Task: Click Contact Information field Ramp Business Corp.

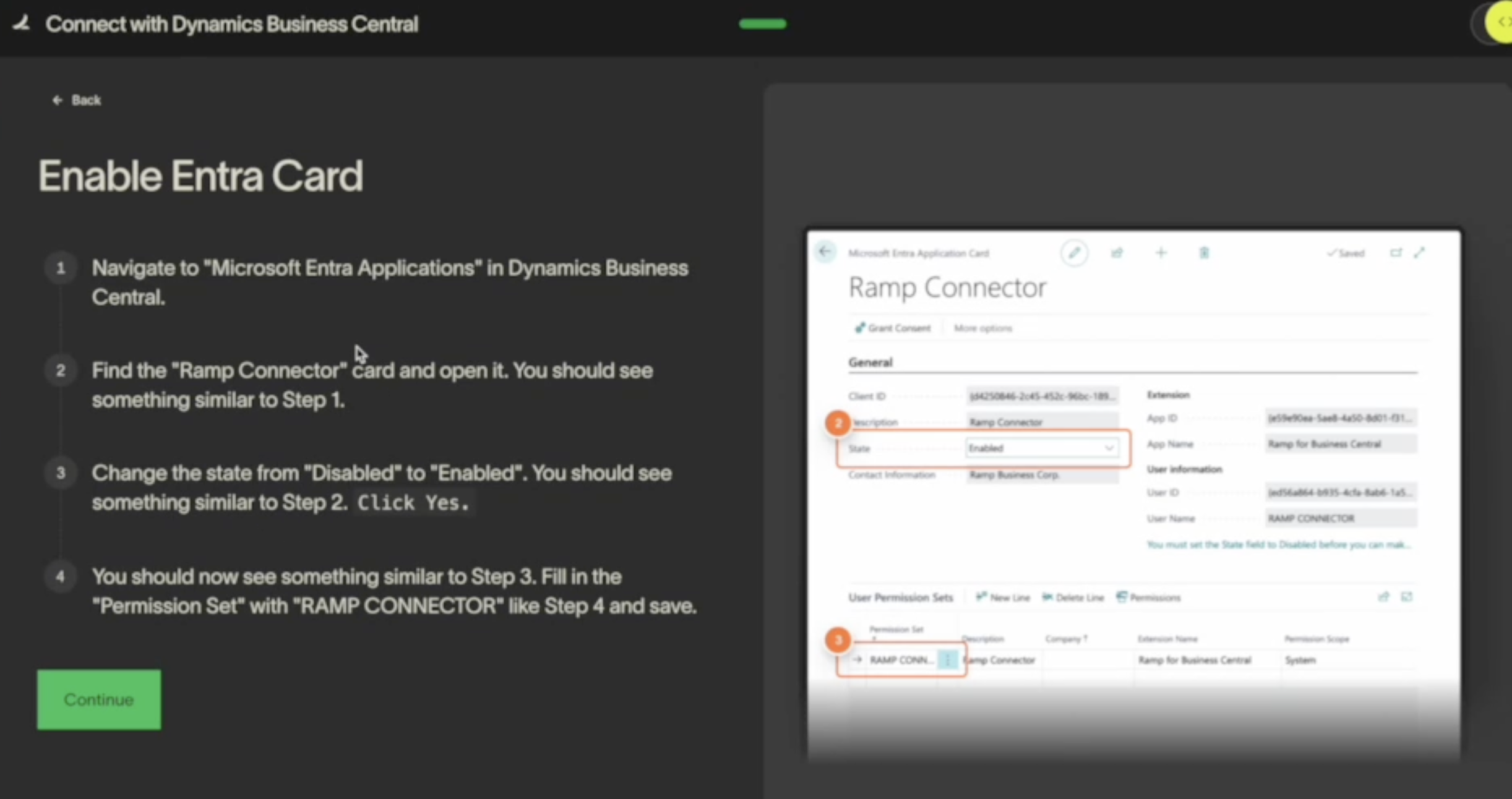Action: coord(1042,475)
